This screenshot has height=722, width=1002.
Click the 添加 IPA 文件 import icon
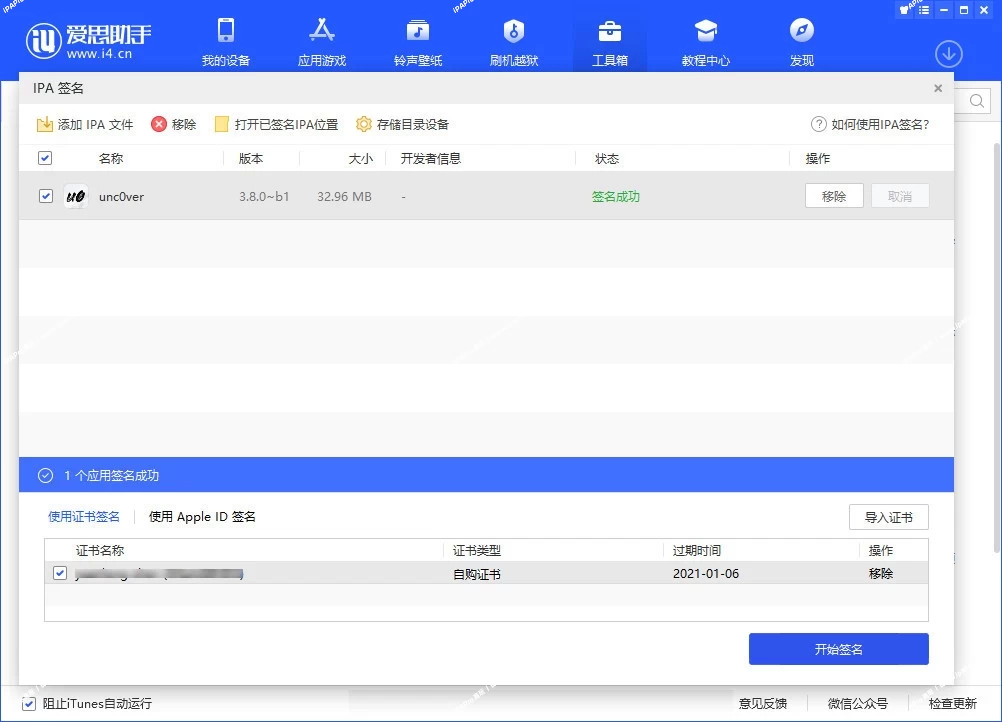[x=45, y=124]
